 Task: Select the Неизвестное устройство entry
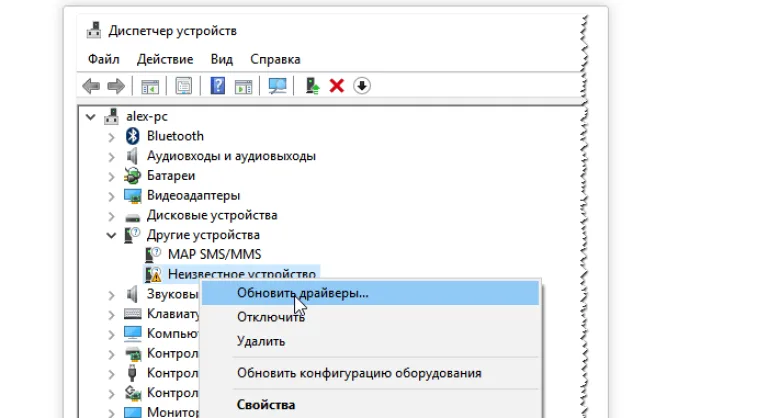tap(241, 273)
